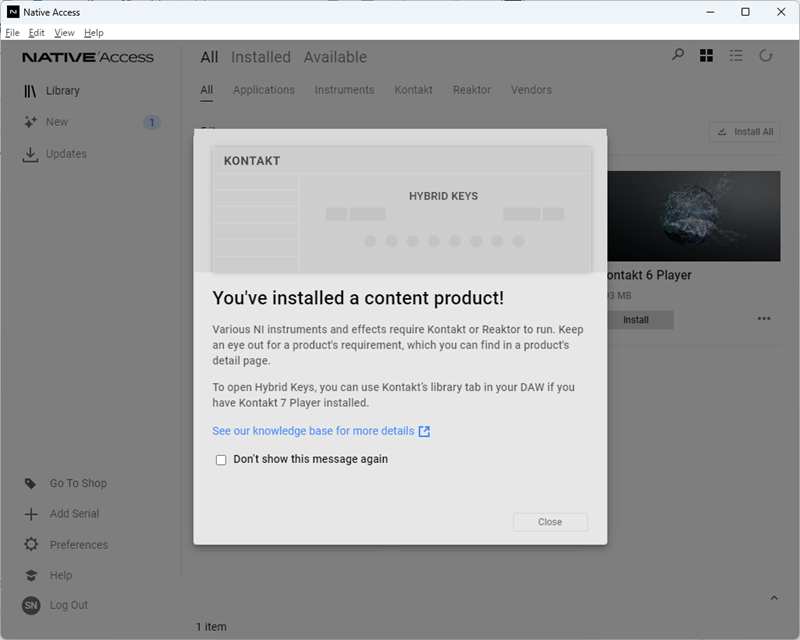Click Log Out in sidebar
The height and width of the screenshot is (640, 800).
point(69,605)
